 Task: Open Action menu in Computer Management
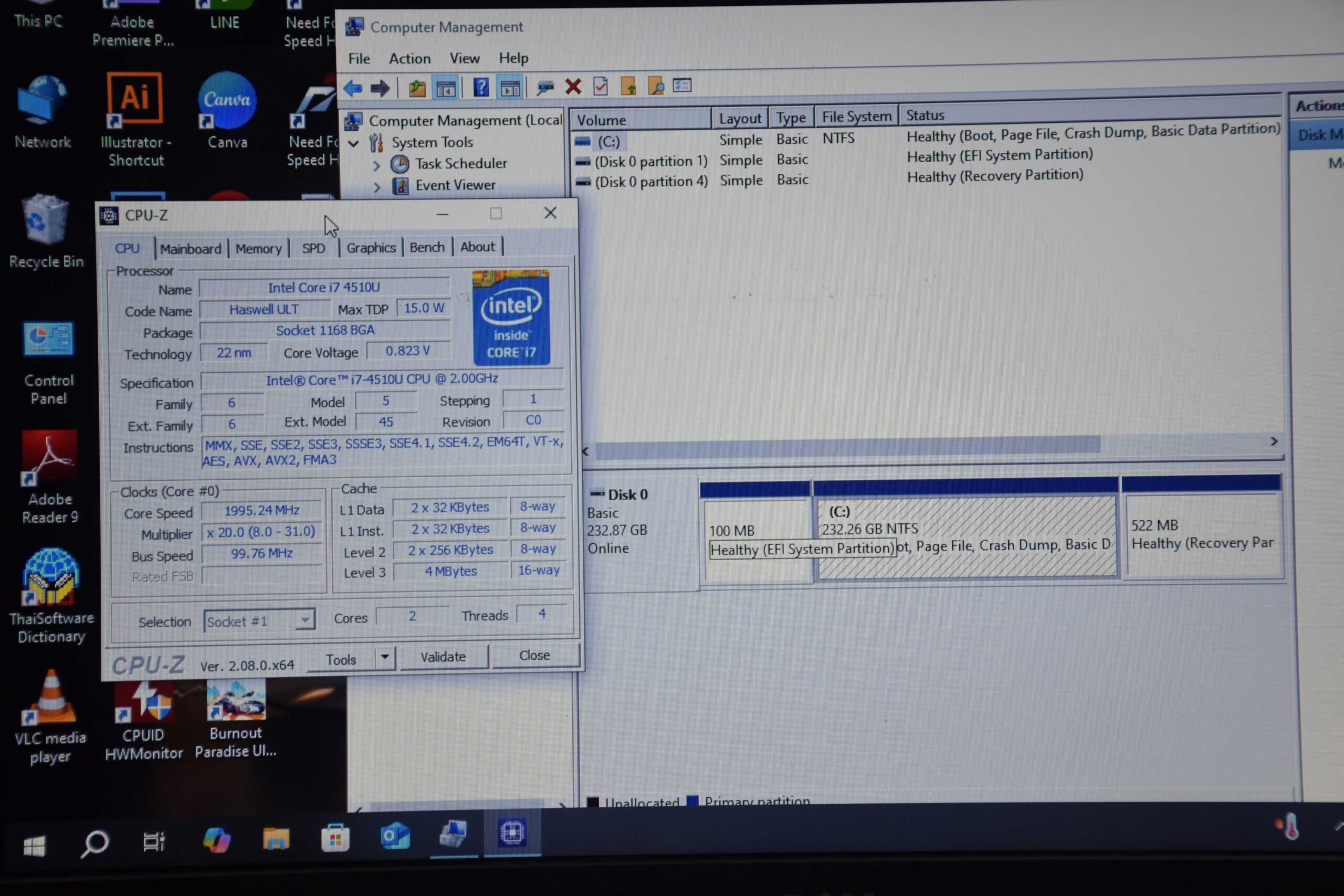coord(409,58)
